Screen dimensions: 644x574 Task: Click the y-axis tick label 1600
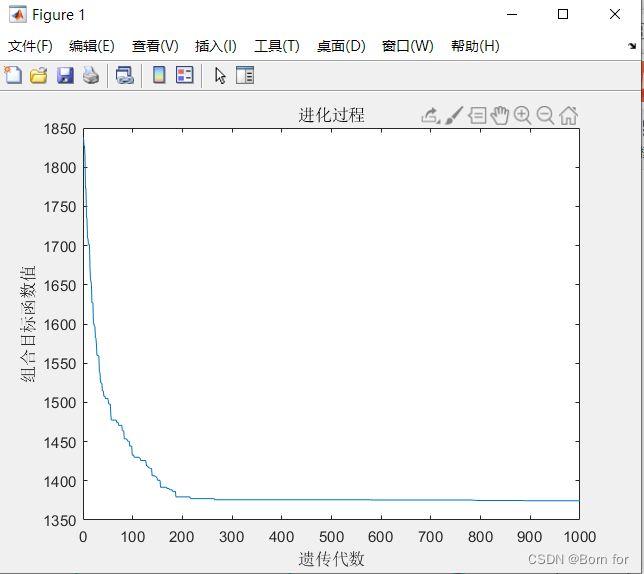(x=60, y=325)
